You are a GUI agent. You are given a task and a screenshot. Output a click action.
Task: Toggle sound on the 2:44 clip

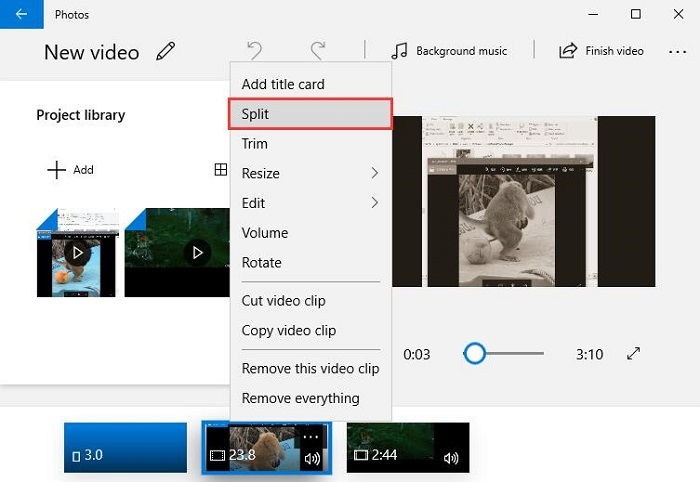point(451,459)
